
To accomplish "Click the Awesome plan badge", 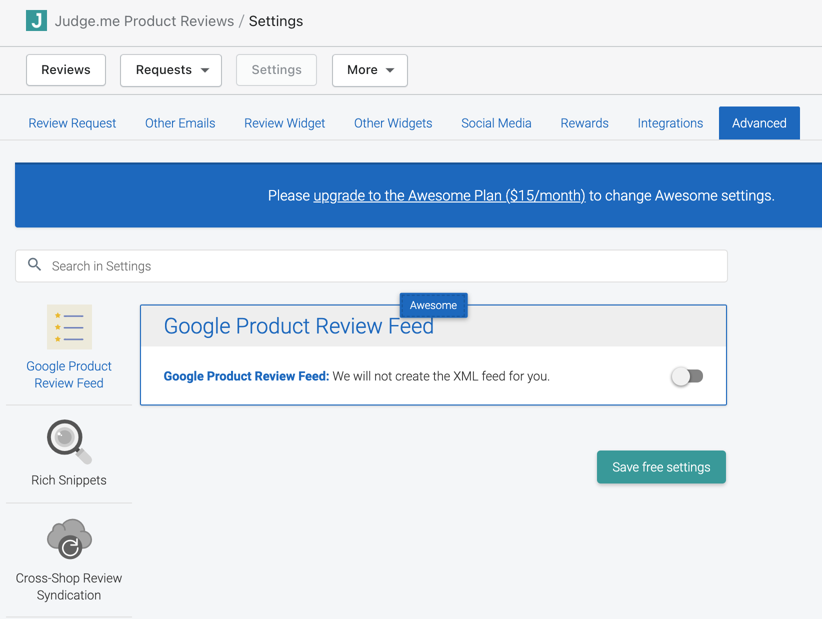I will 434,305.
